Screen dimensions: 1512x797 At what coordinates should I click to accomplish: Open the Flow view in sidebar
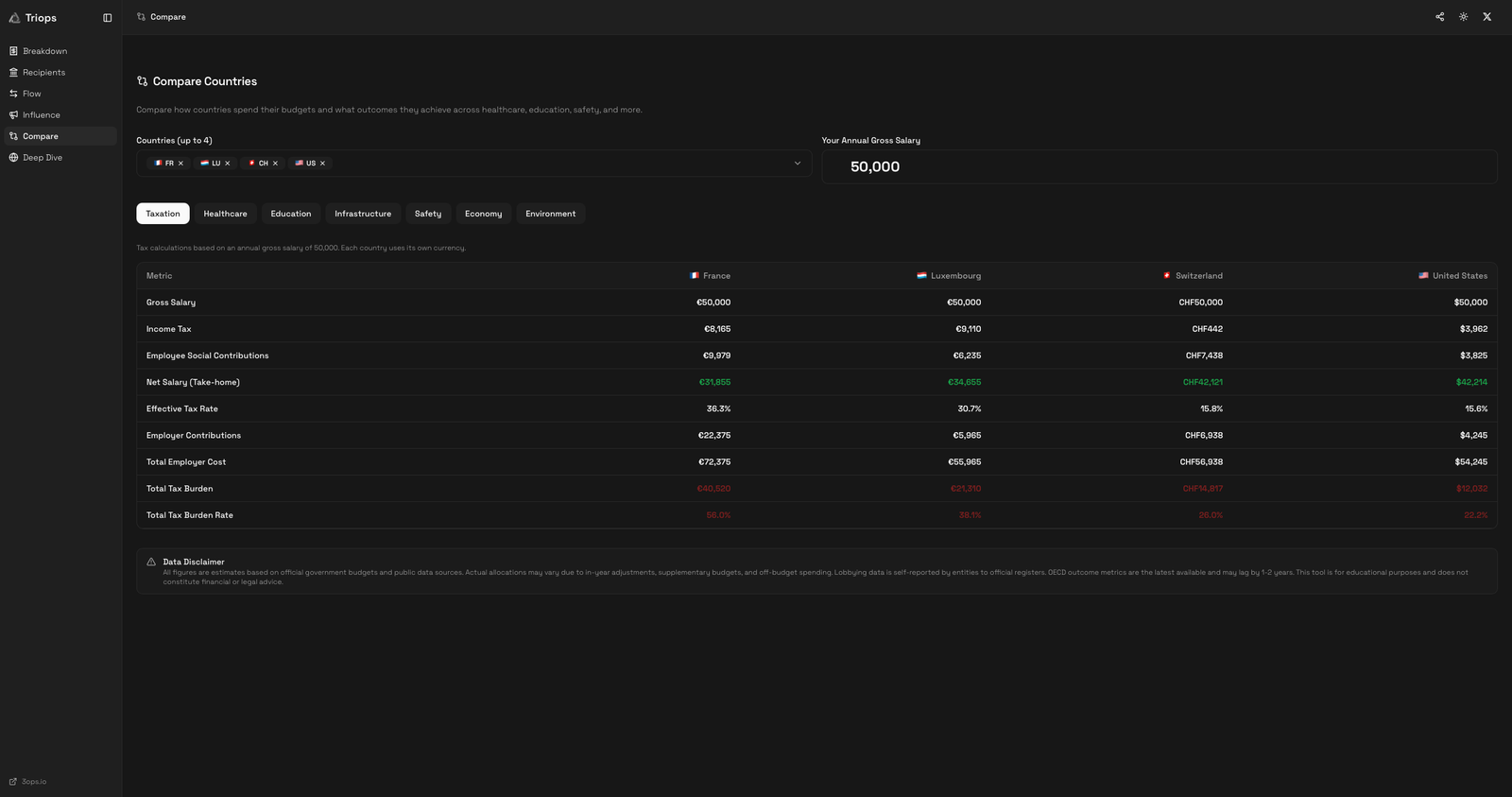(x=31, y=94)
